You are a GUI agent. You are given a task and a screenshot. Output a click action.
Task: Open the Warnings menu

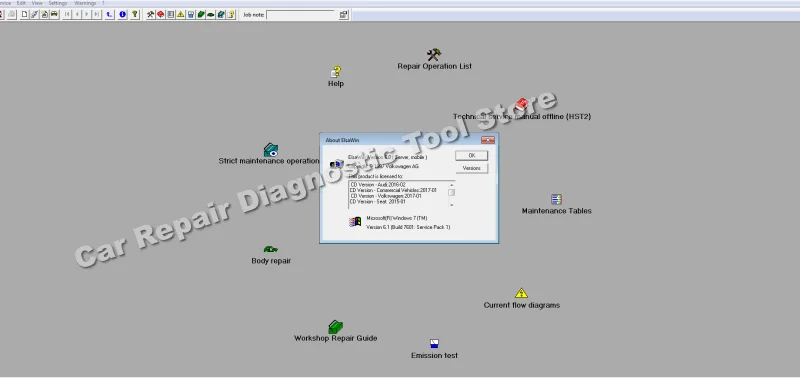point(85,3)
